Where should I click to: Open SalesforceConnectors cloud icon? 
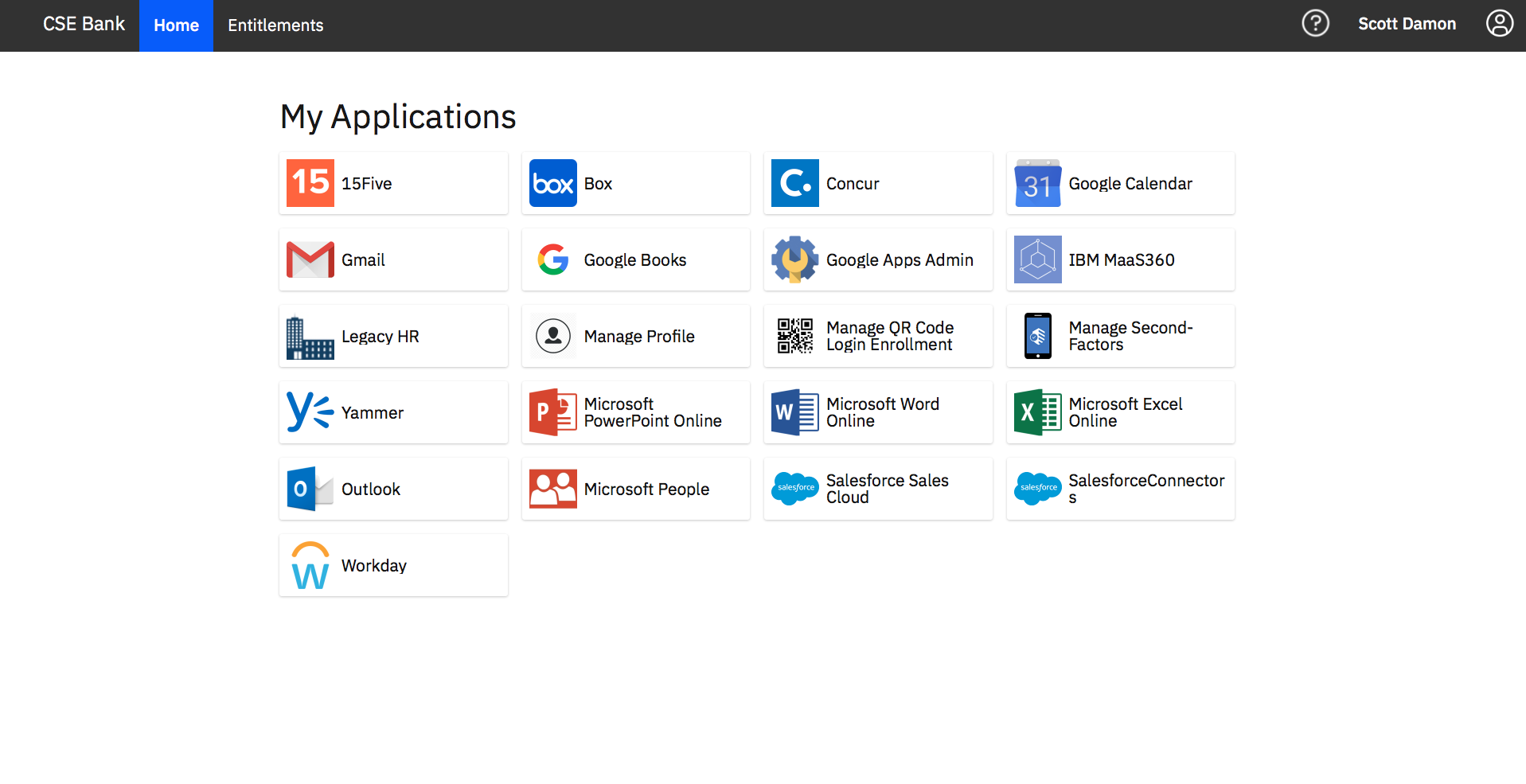coord(1038,488)
